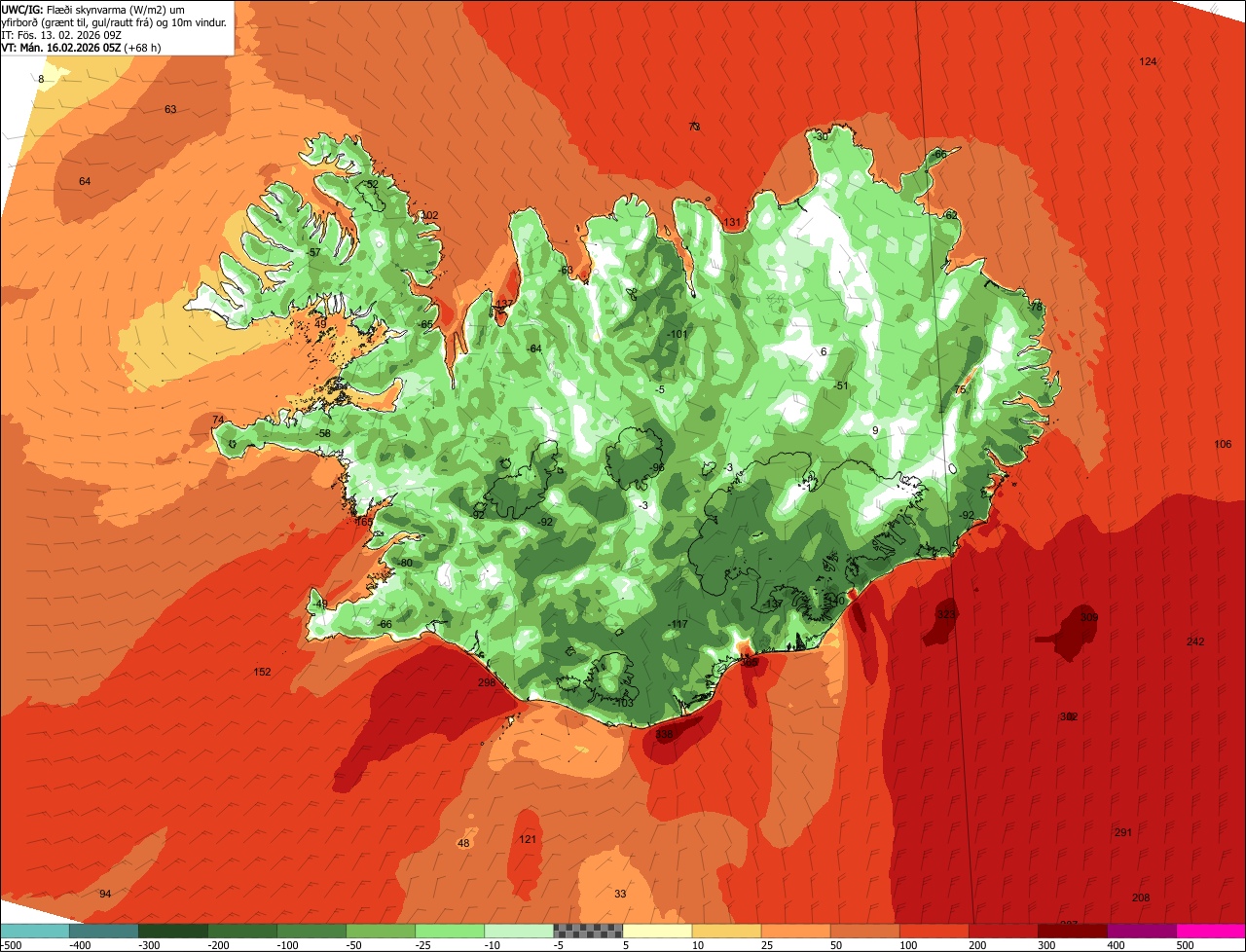Click the 'VT: Mán. 16.02.2026 05Z (+68 h)' line
The height and width of the screenshot is (952, 1246).
[x=81, y=47]
